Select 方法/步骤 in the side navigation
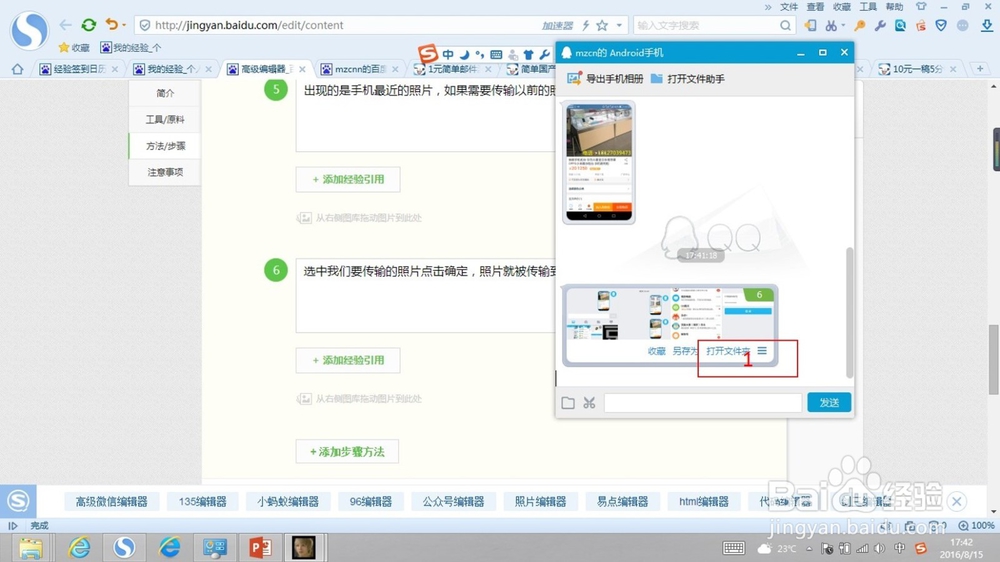The height and width of the screenshot is (562, 1000). click(165, 146)
